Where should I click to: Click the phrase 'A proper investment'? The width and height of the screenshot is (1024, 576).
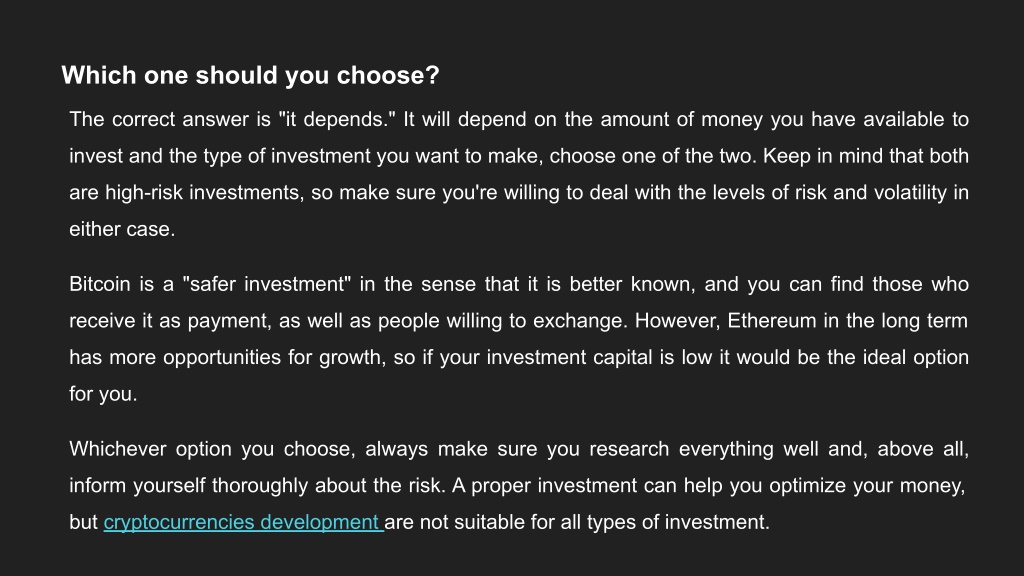tap(544, 485)
